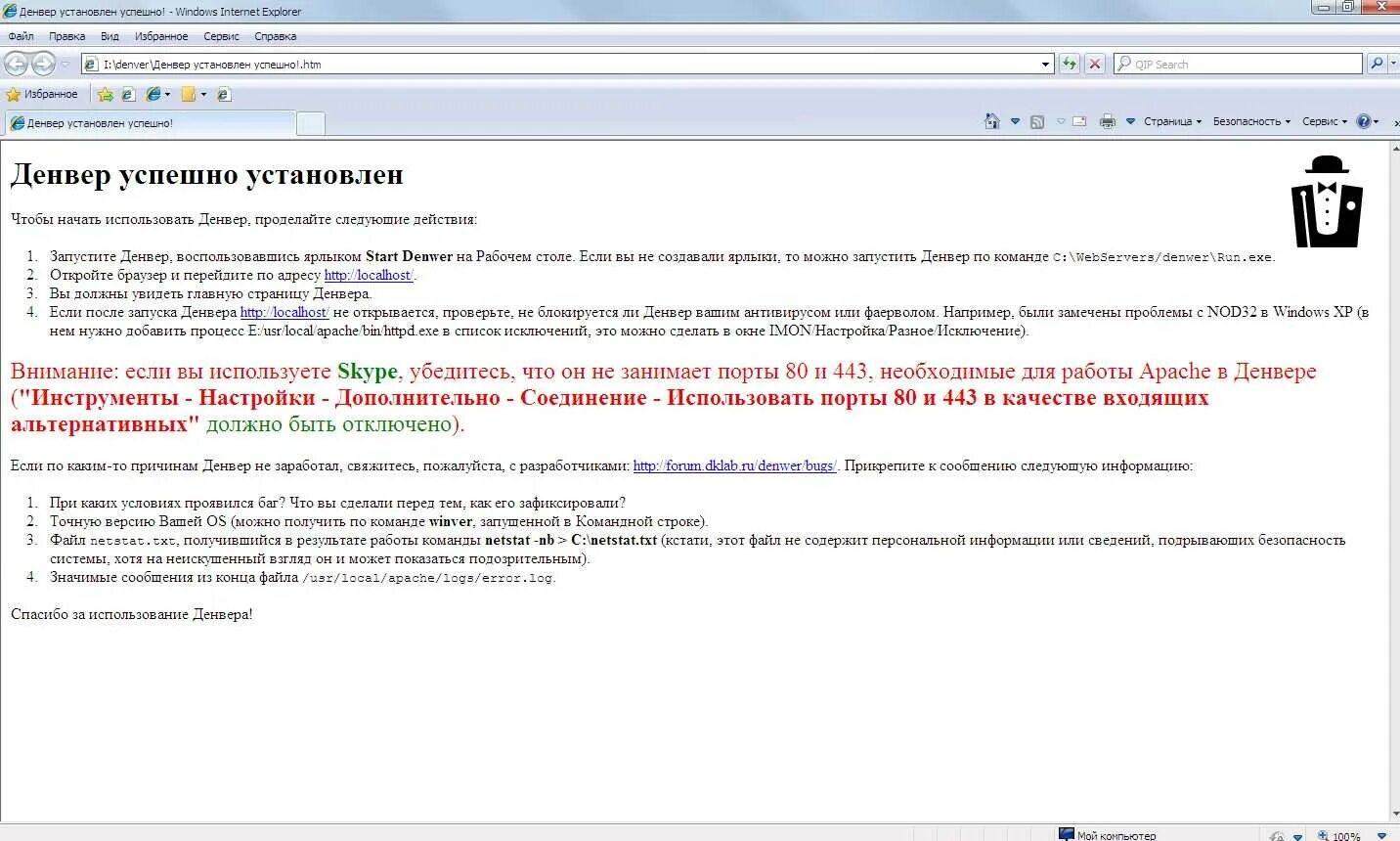
Task: Open the Безопасность command bar dropdown
Action: [1251, 121]
